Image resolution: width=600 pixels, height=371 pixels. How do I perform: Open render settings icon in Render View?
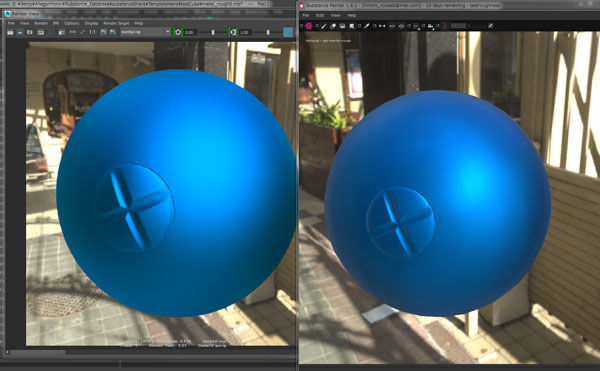click(61, 33)
